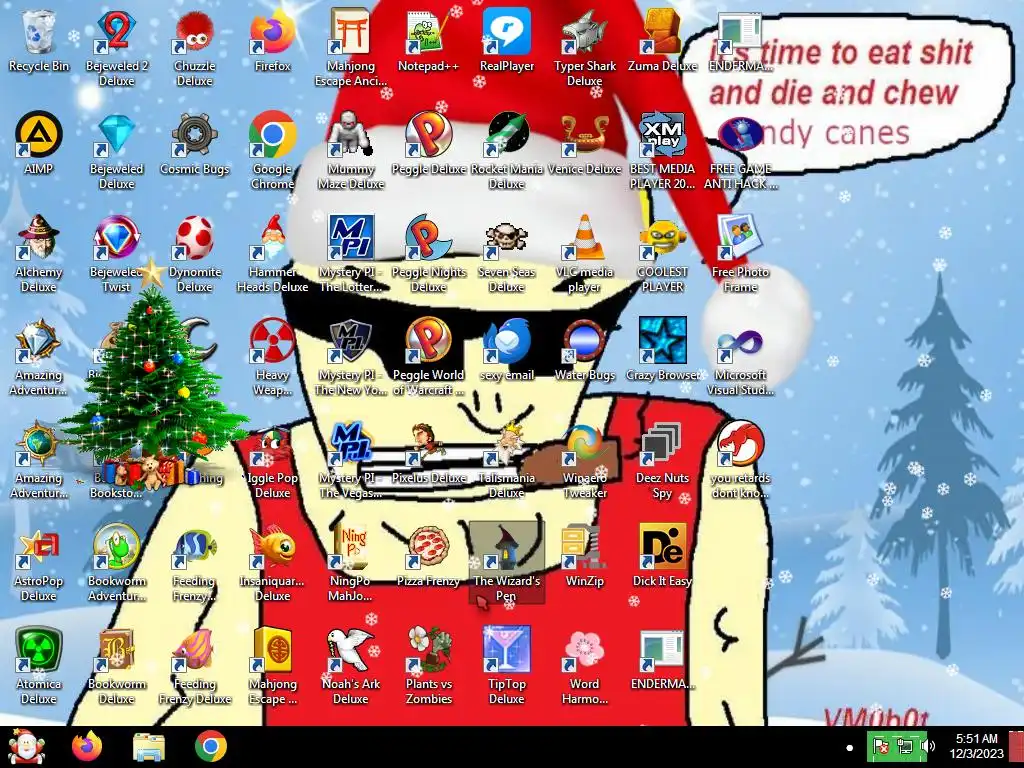Screen dimensions: 1024x768
Task: Click the Bookworm Deluxe book icon
Action: (116, 666)
